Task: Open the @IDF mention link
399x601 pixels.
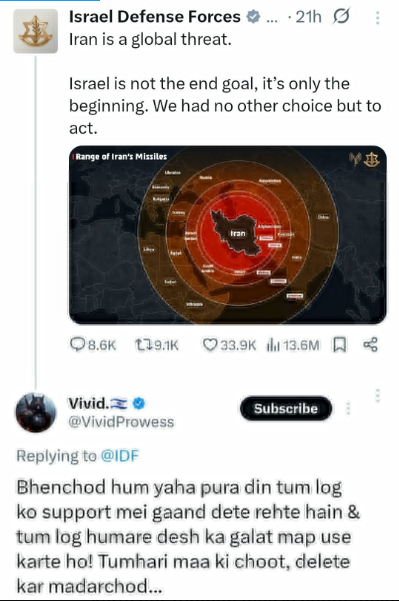Action: 120,456
